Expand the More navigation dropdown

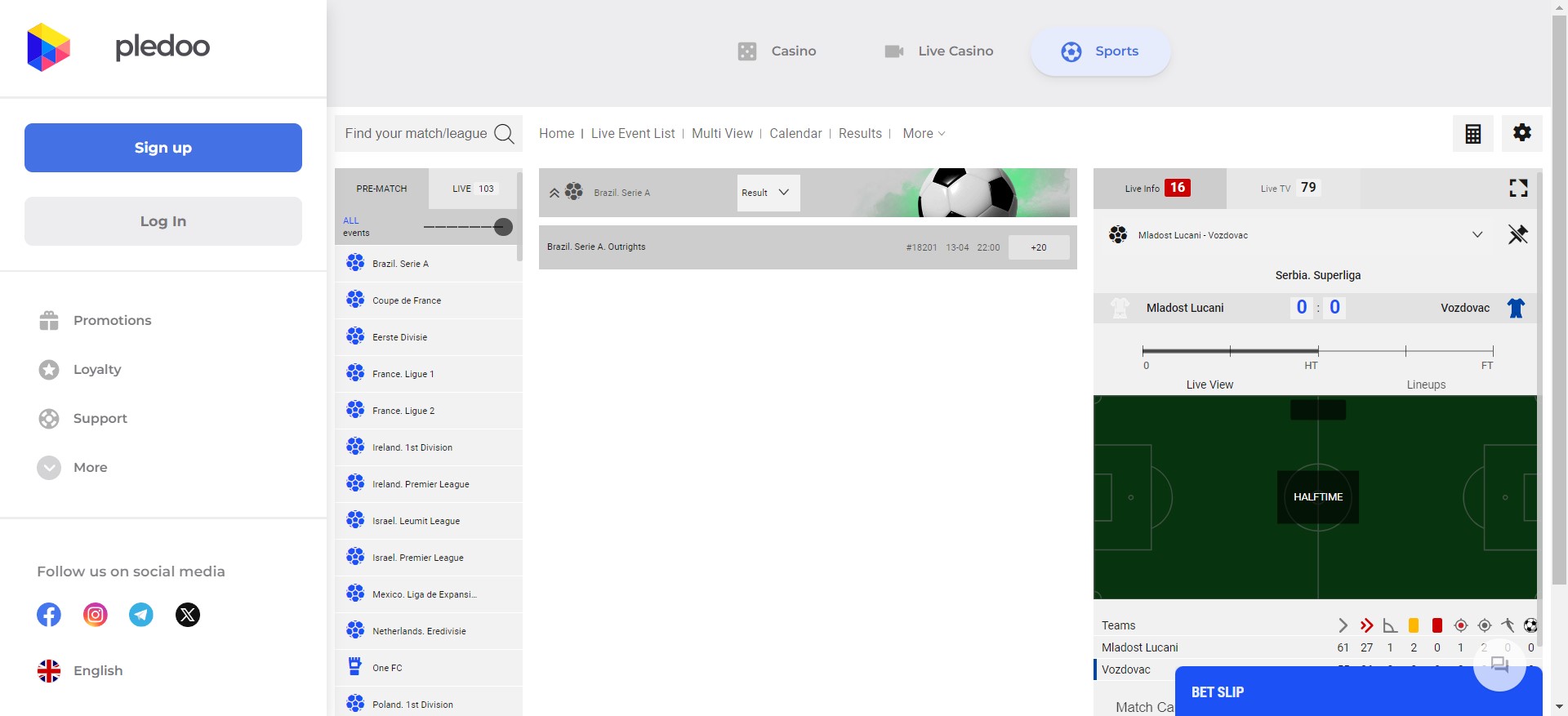point(924,134)
